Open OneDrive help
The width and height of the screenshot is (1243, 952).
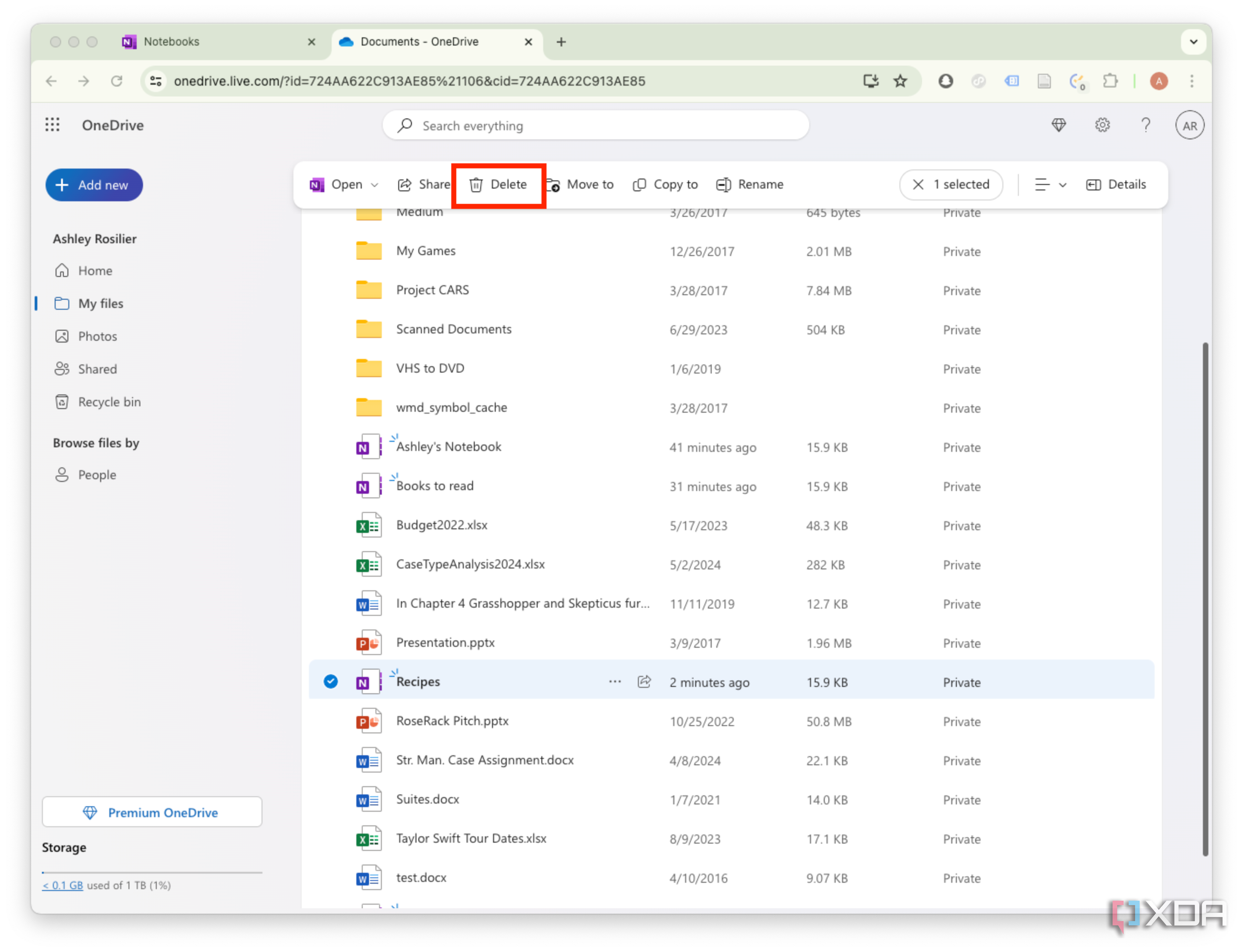pos(1145,125)
